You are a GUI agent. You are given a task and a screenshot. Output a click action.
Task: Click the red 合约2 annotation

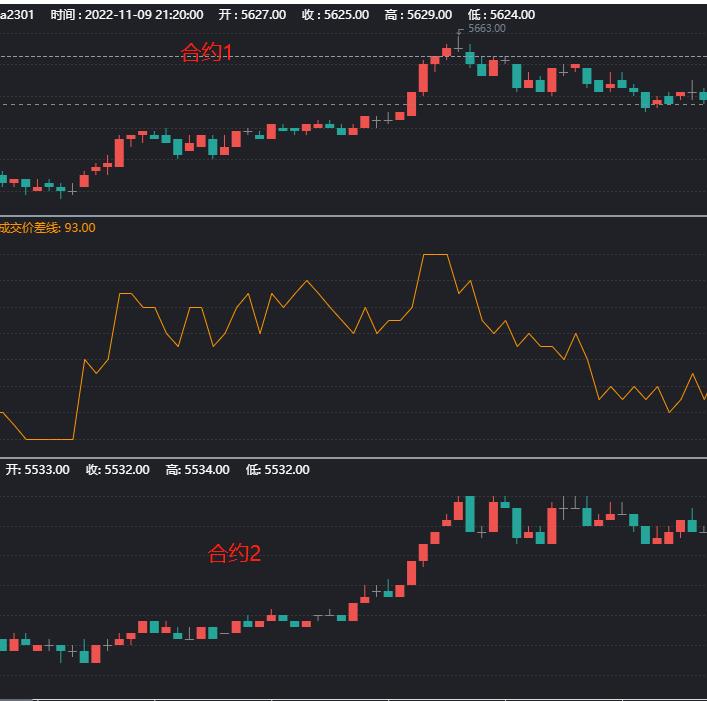click(234, 553)
